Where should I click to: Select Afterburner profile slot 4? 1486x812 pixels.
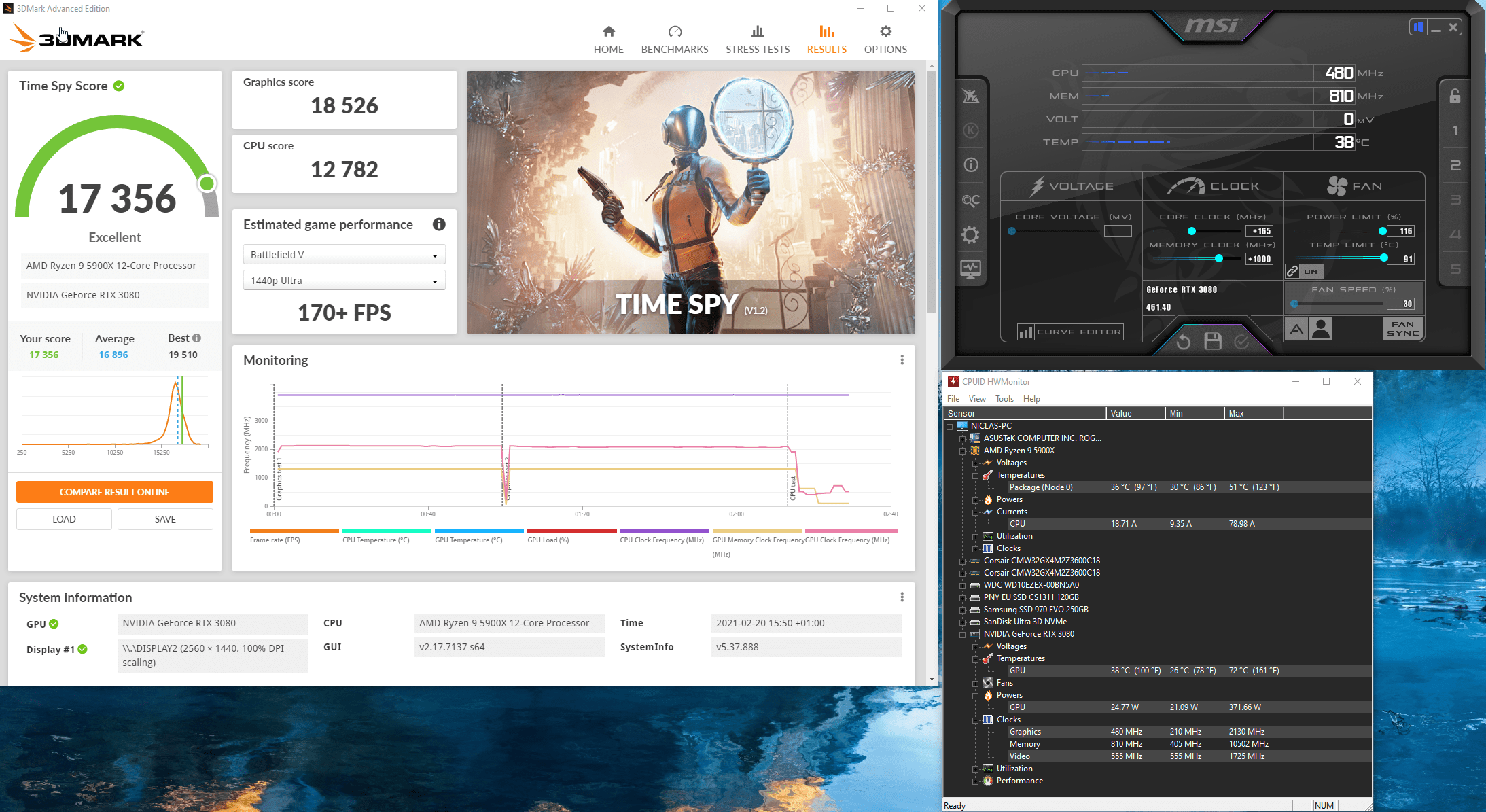(1455, 234)
